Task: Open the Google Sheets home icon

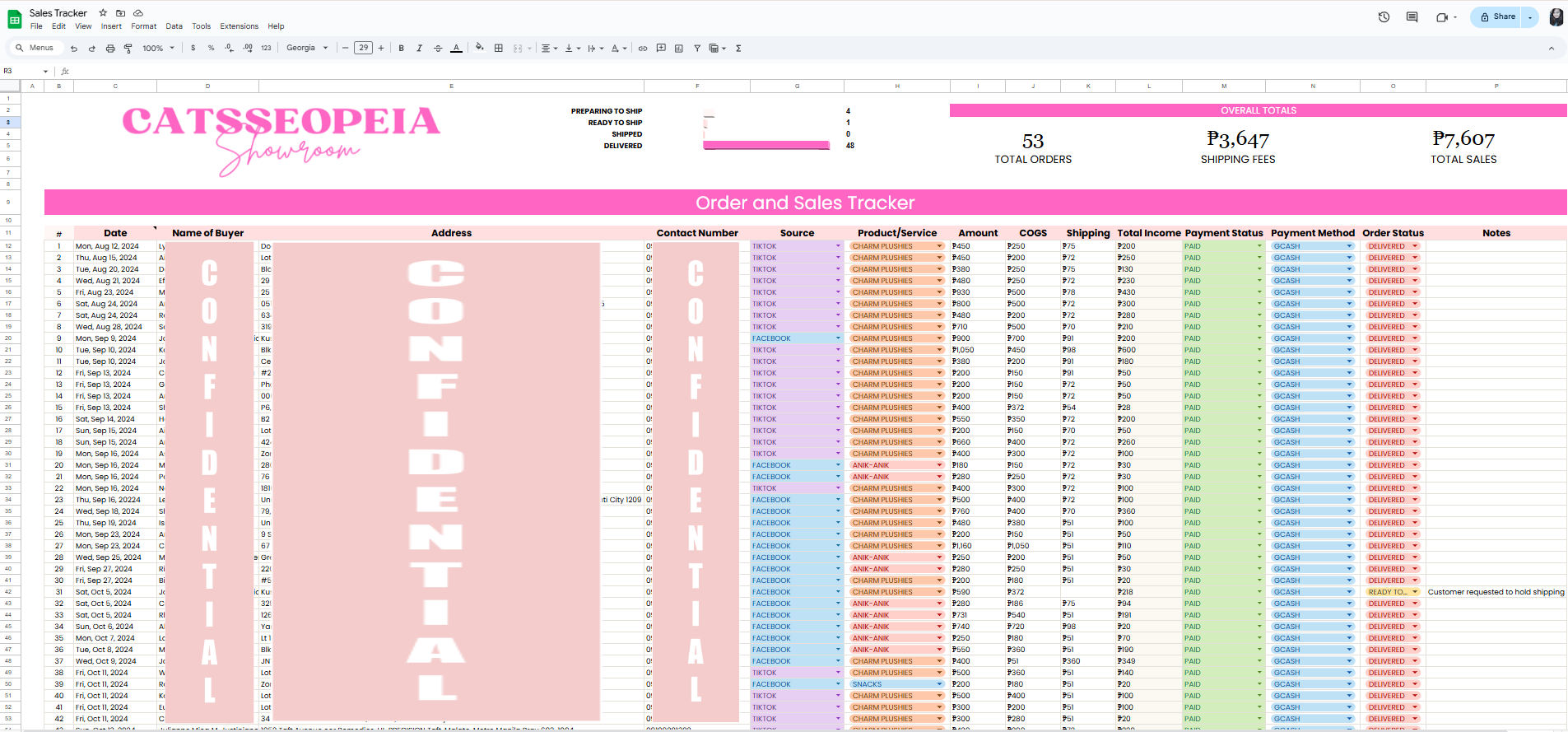Action: (15, 19)
